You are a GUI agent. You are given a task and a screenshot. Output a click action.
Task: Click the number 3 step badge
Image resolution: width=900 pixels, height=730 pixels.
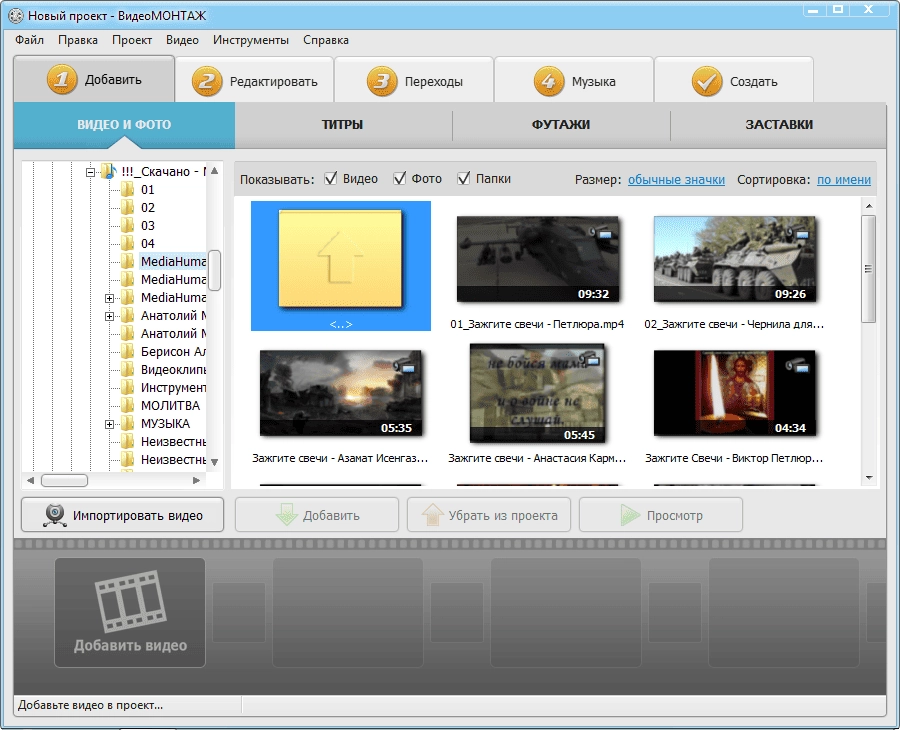(x=382, y=81)
